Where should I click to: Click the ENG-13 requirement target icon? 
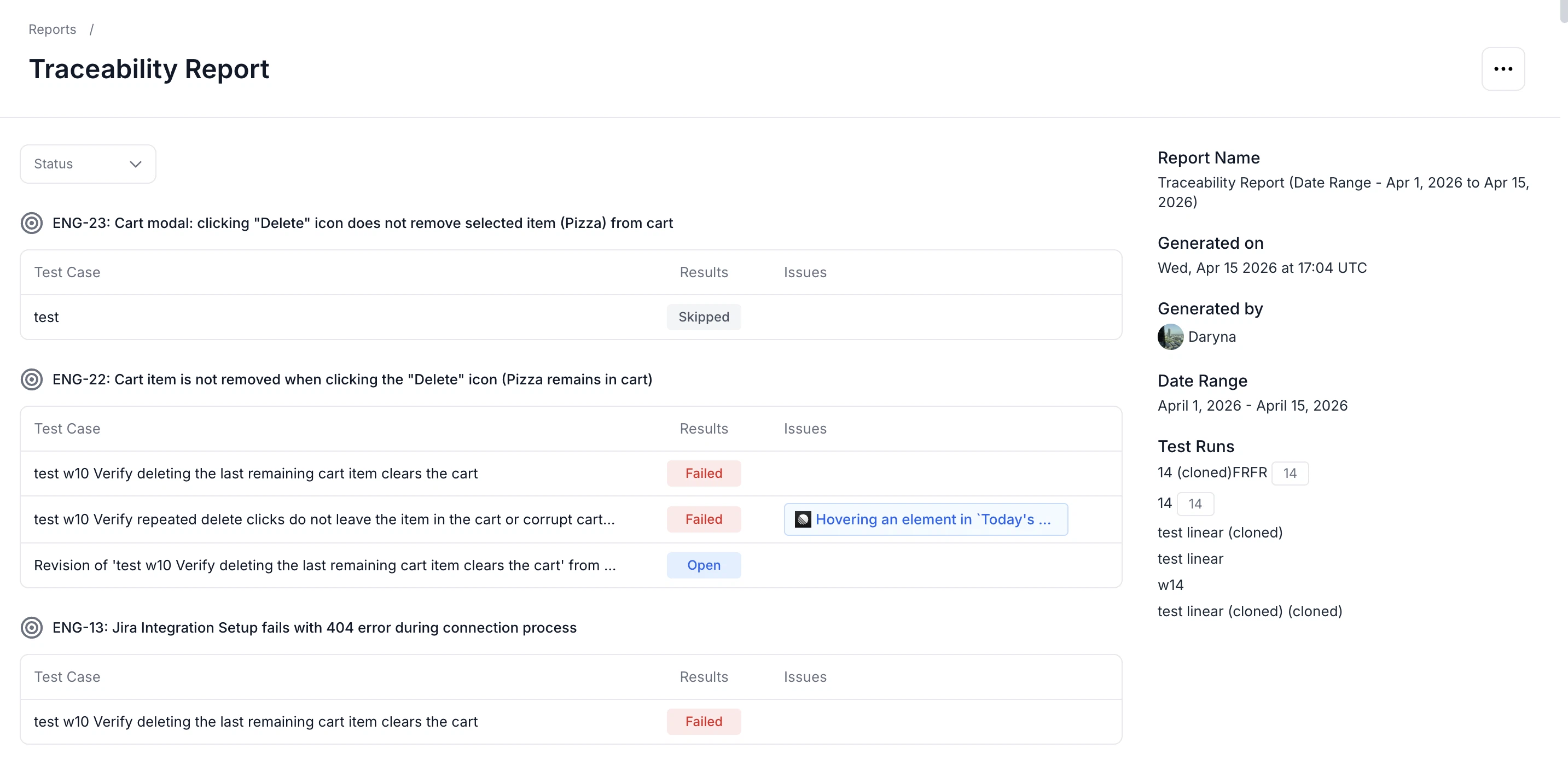[x=32, y=627]
